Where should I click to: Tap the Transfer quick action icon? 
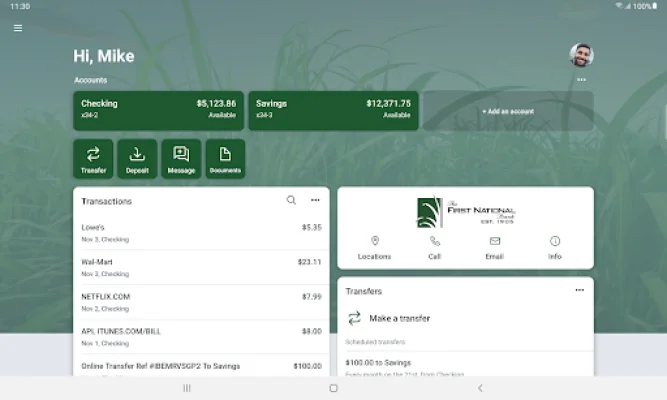point(93,158)
